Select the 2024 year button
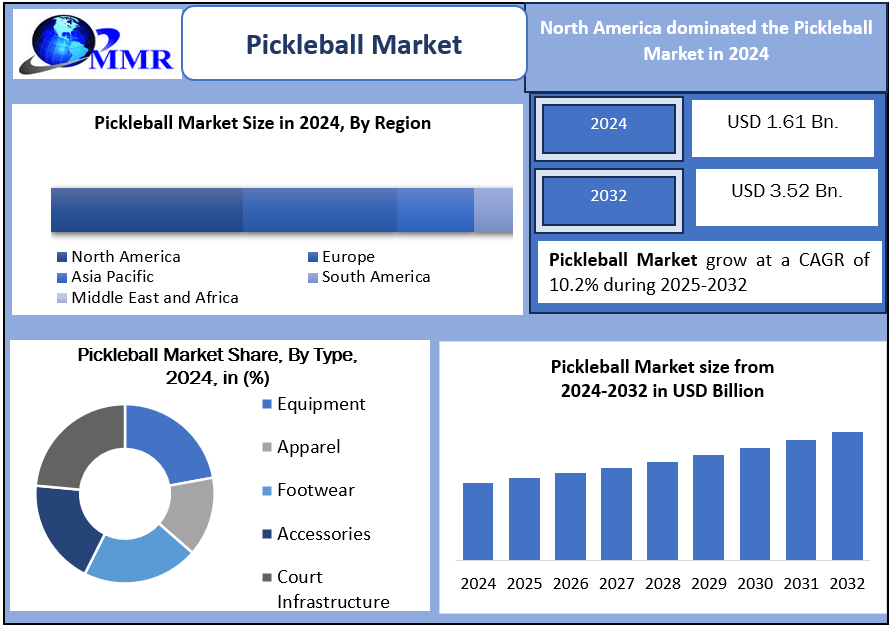 click(608, 125)
